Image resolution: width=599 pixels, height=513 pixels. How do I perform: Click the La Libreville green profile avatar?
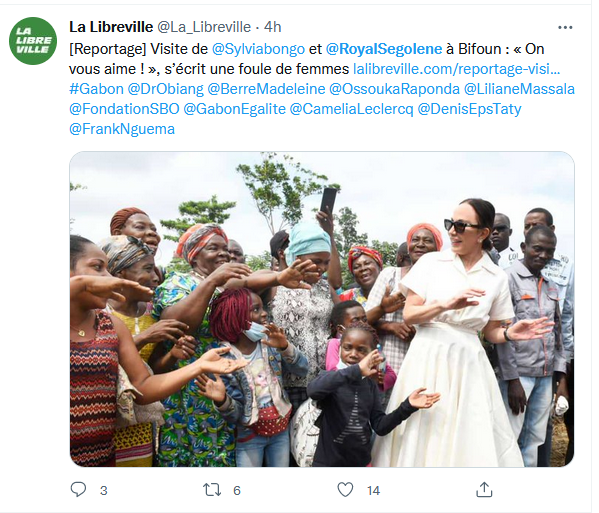(x=33, y=41)
